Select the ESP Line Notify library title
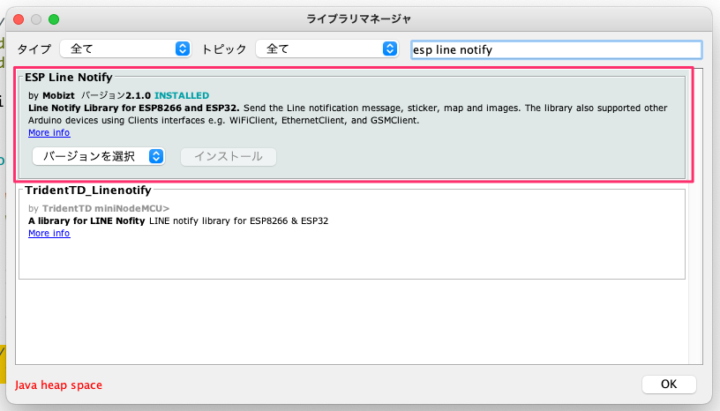 click(x=68, y=77)
